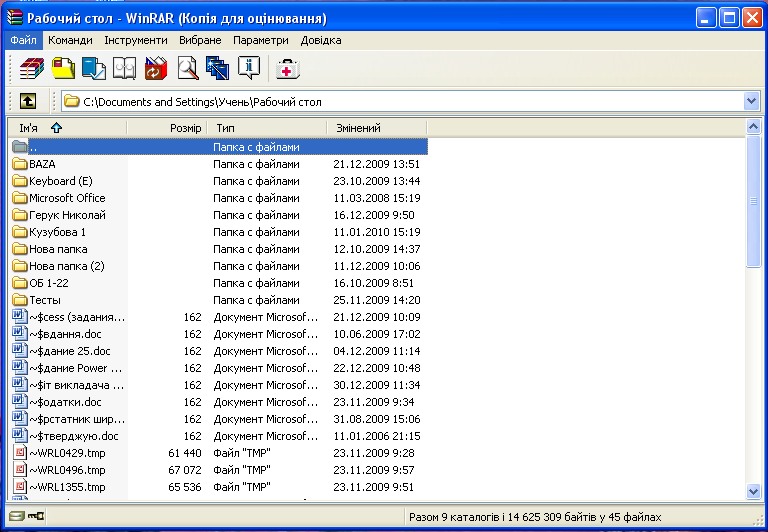Screen dimensions: 768x532
Task: Click the folder icon in address bar
Action: (x=72, y=101)
